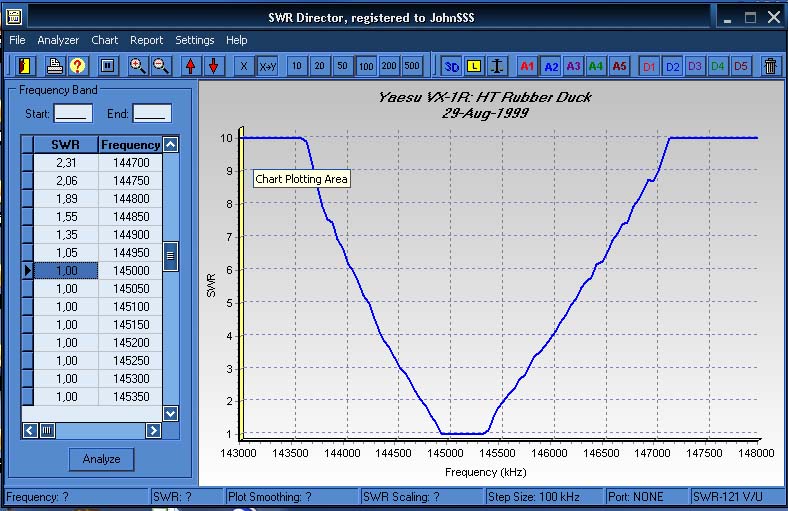Click table scroll down arrow
This screenshot has width=788, height=511.
[x=170, y=414]
